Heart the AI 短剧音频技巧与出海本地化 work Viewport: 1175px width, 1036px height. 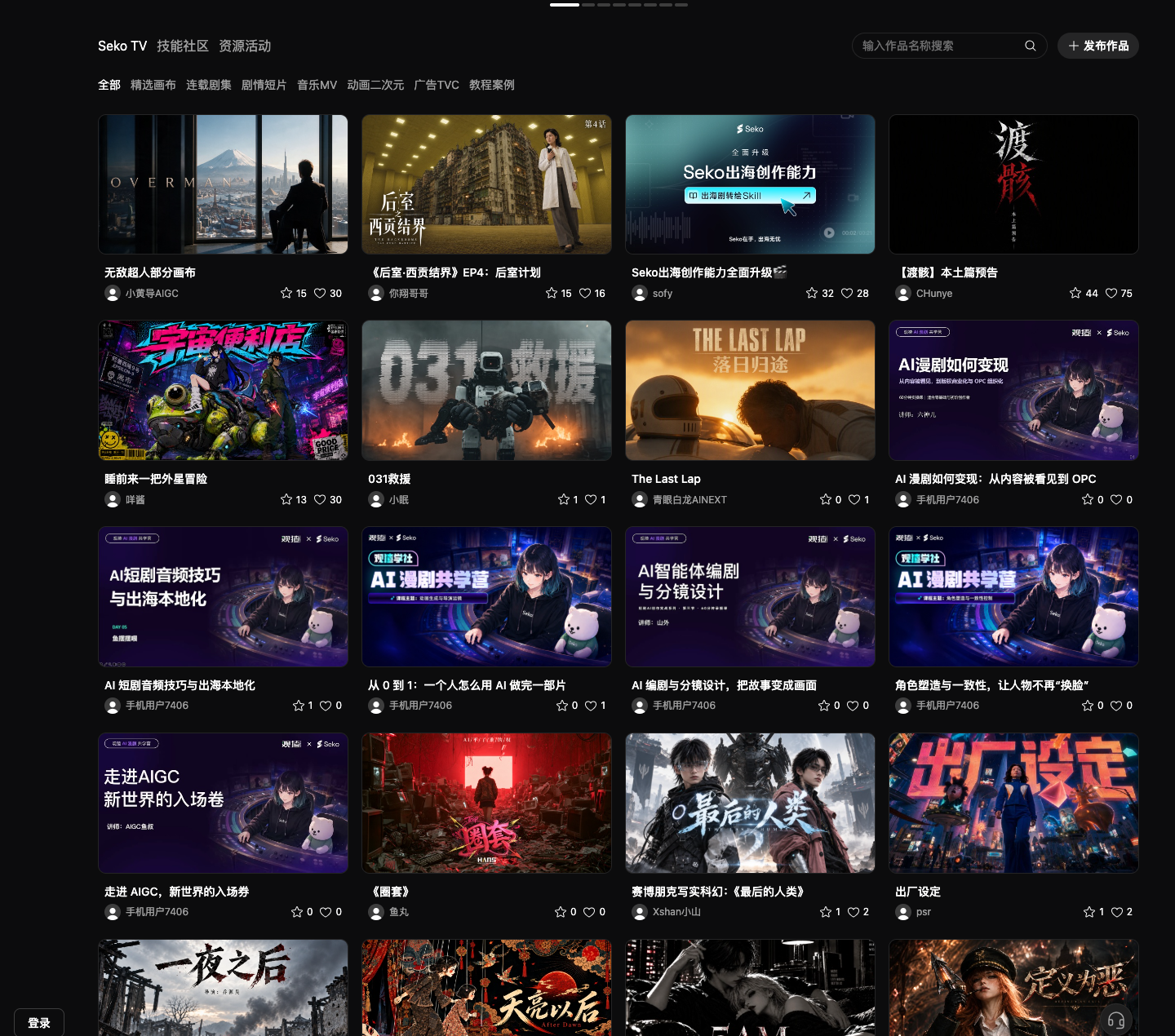[x=326, y=706]
